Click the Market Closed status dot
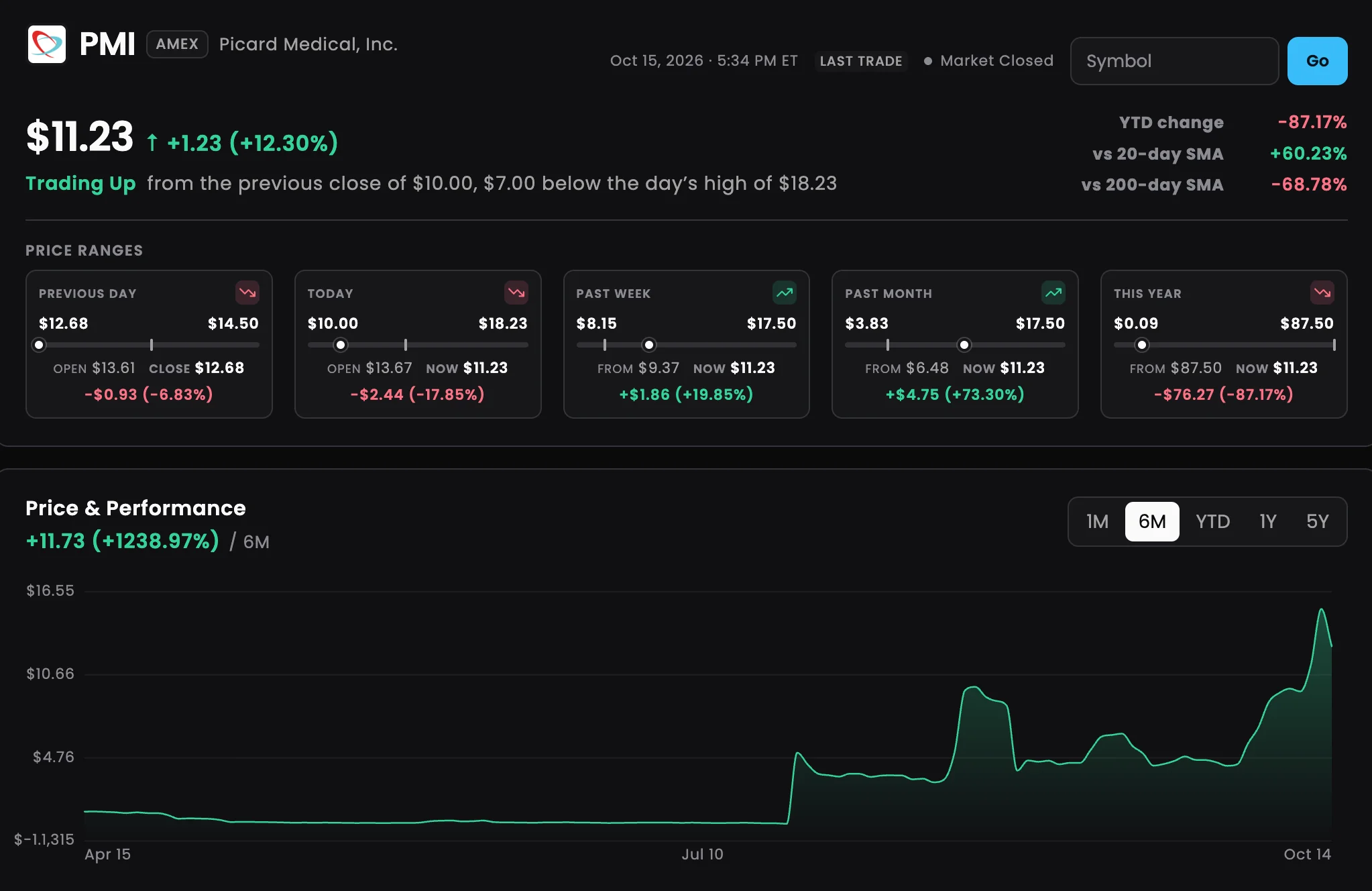This screenshot has height=891, width=1372. [x=928, y=61]
